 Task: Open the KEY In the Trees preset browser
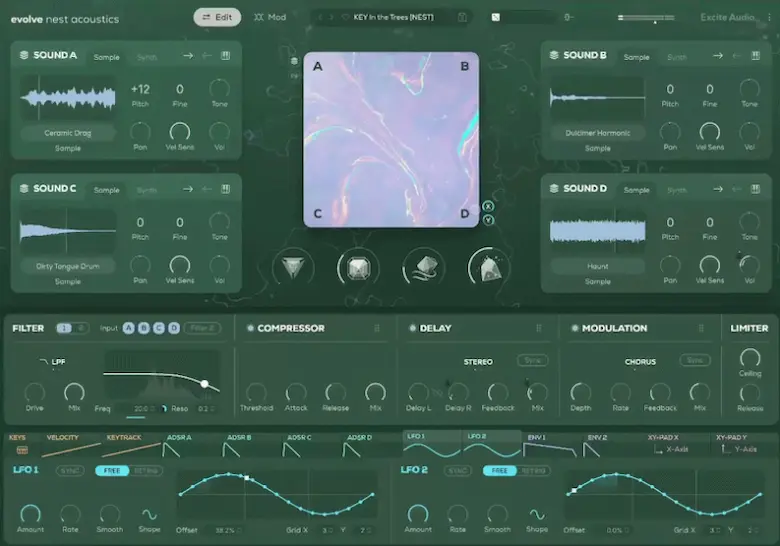pos(393,17)
